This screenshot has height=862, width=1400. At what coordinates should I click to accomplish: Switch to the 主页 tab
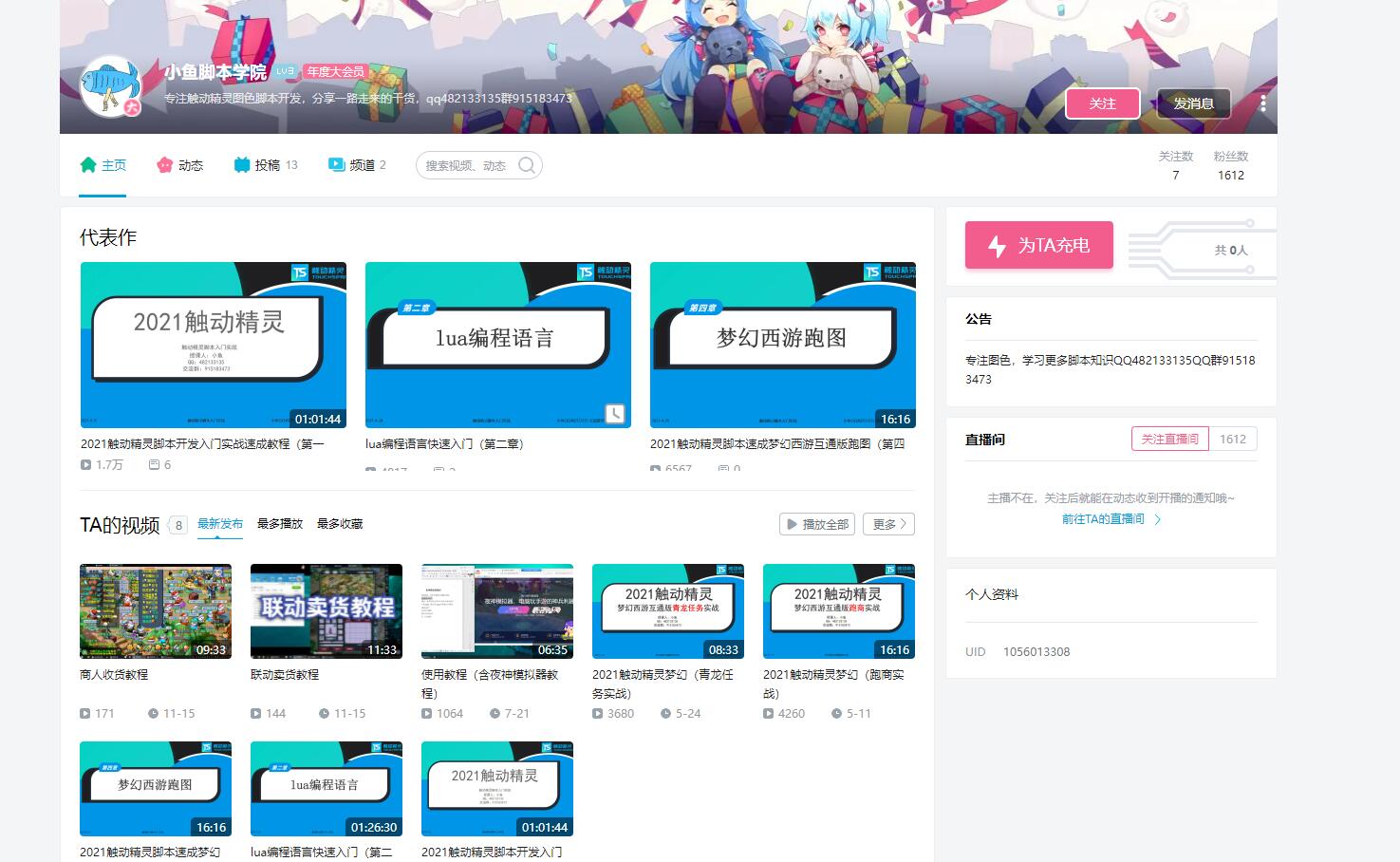[x=103, y=165]
